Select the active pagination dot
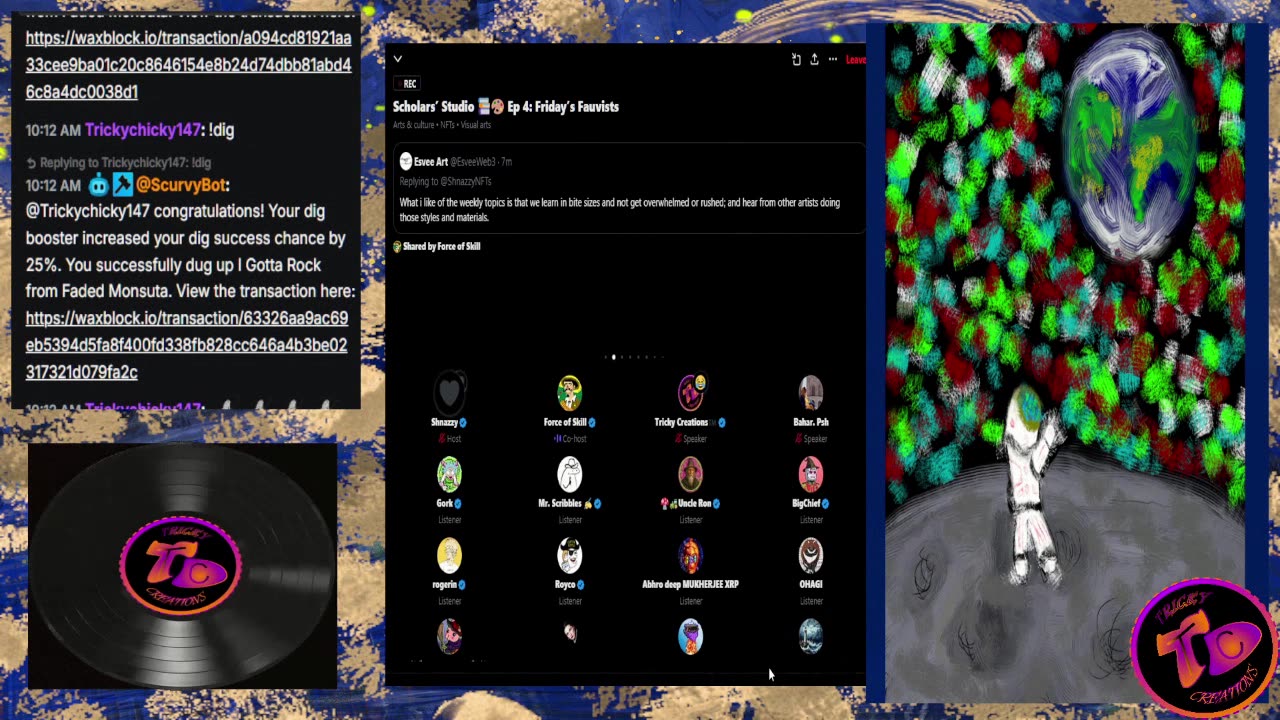The image size is (1280, 720). click(x=614, y=357)
